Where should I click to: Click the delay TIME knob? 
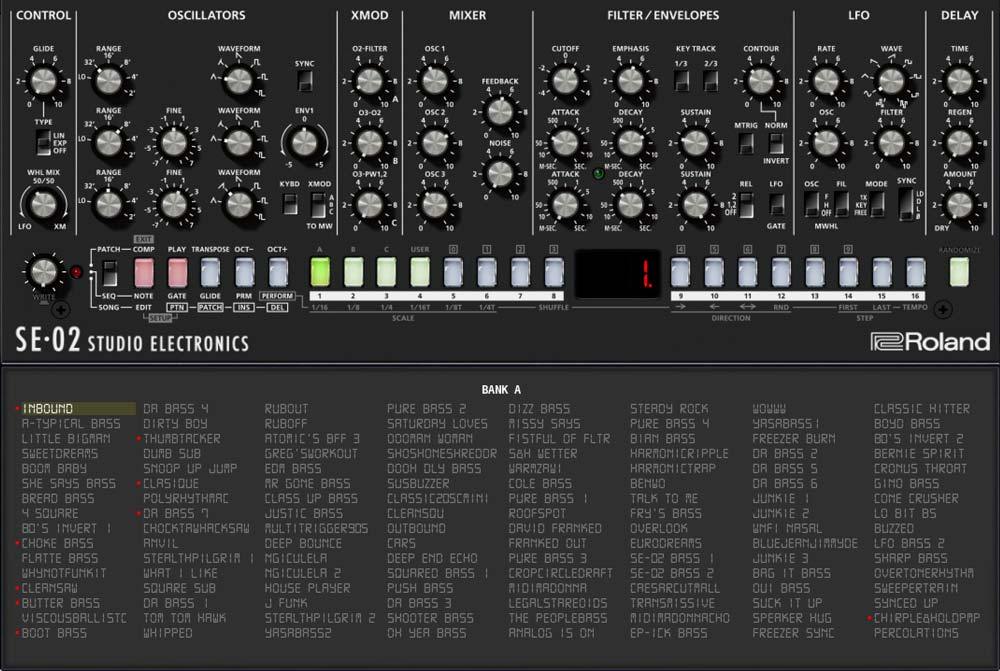959,81
